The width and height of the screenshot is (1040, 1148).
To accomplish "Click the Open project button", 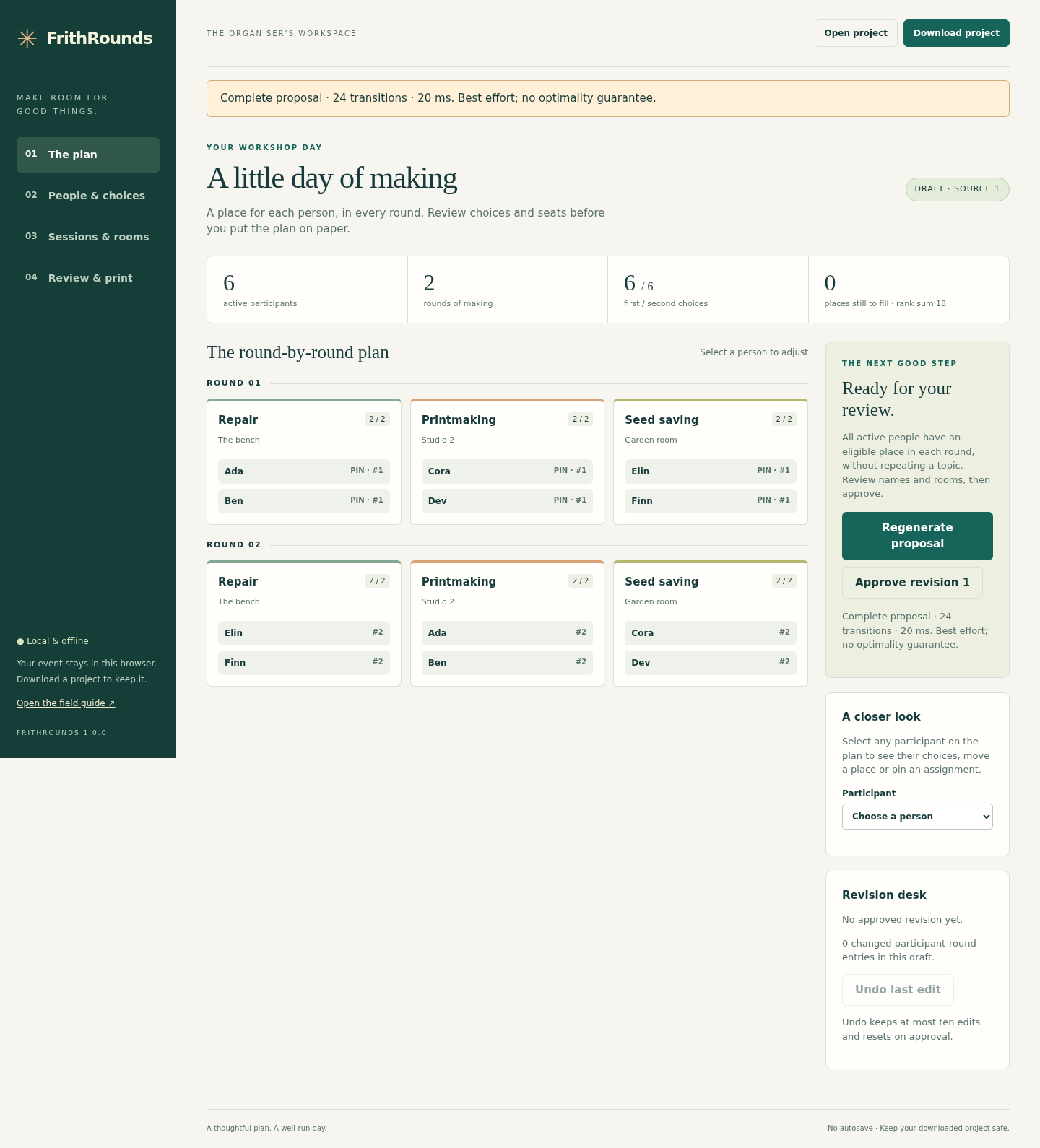I will (856, 33).
